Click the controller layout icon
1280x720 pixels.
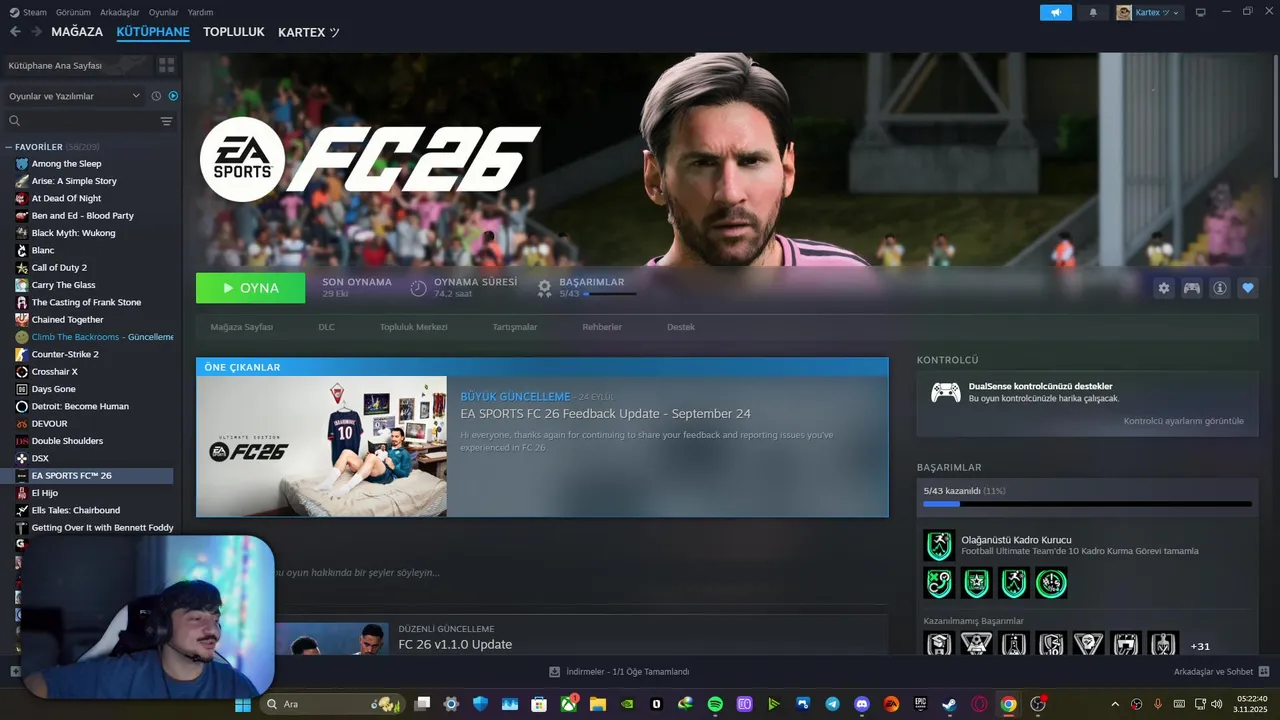1192,288
